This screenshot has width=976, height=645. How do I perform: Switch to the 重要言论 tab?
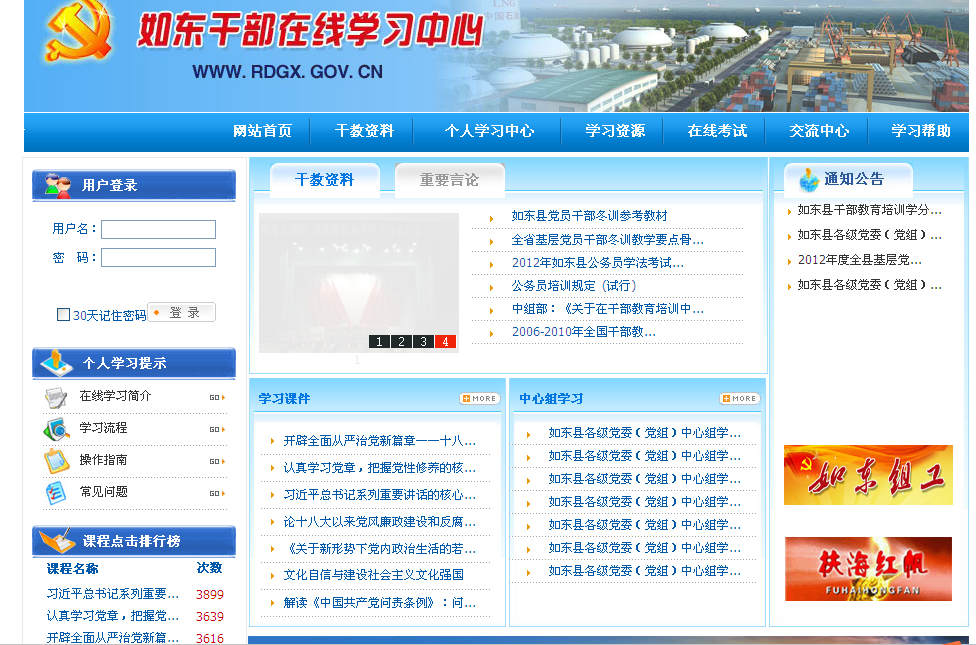click(449, 180)
